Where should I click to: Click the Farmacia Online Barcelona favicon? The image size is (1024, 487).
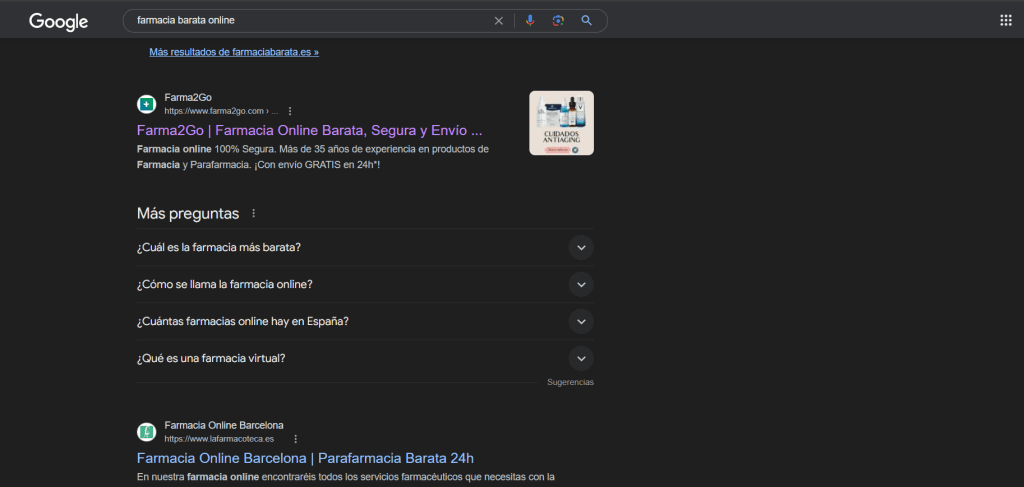(147, 431)
